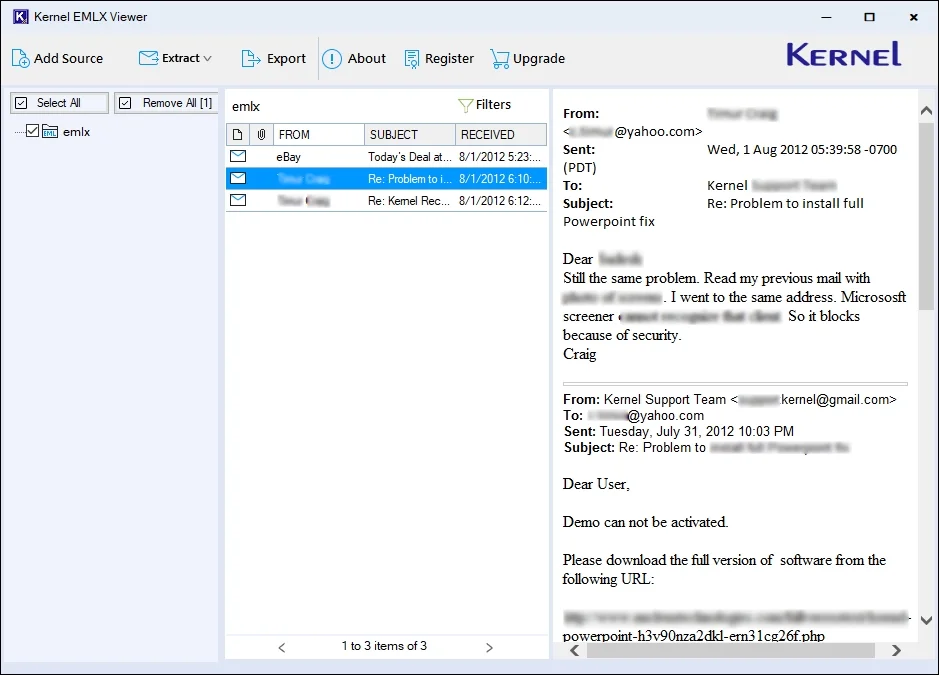
Task: Click the eBay message envelope icon
Action: (x=238, y=157)
